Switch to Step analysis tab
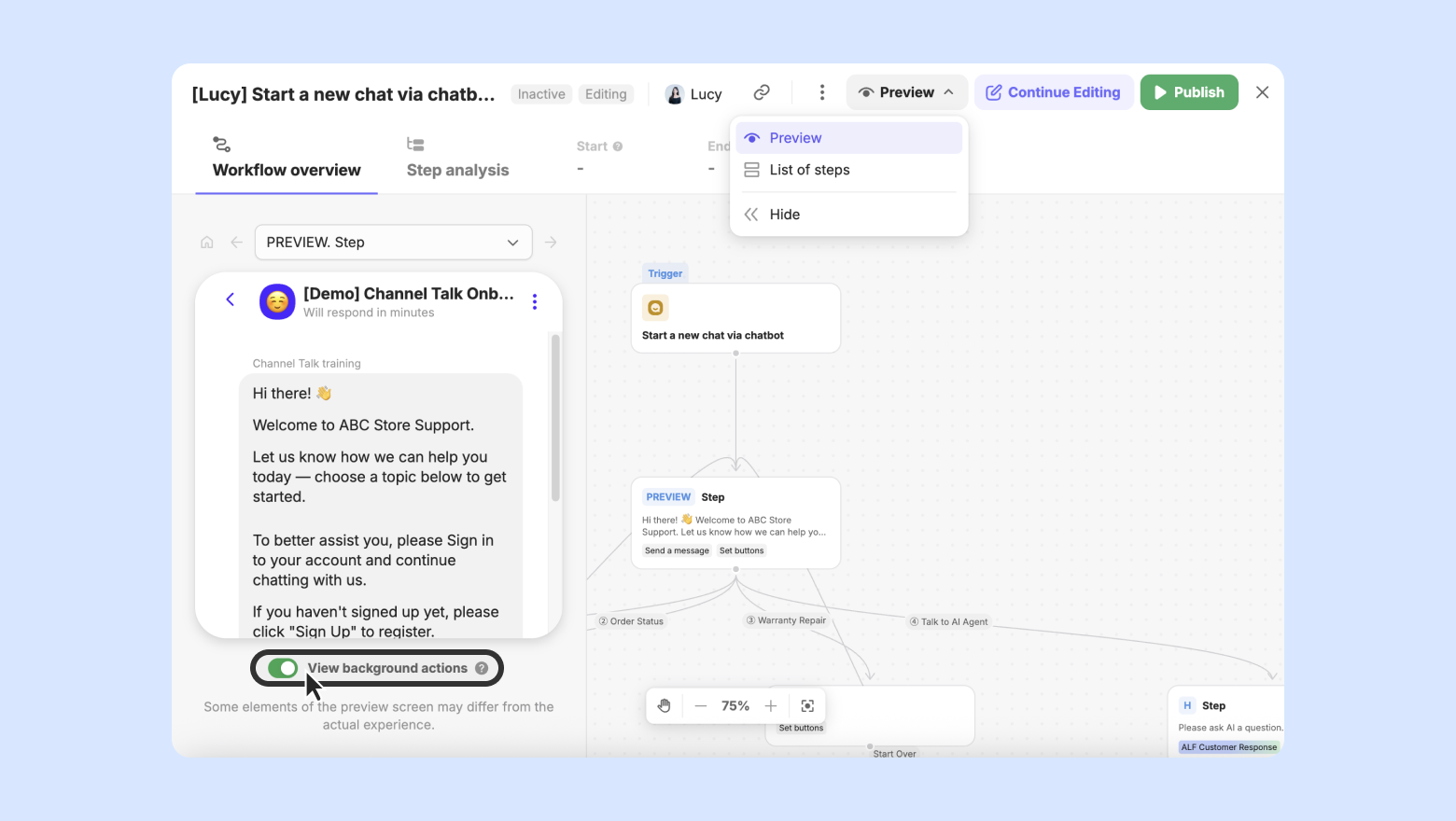 pyautogui.click(x=458, y=158)
